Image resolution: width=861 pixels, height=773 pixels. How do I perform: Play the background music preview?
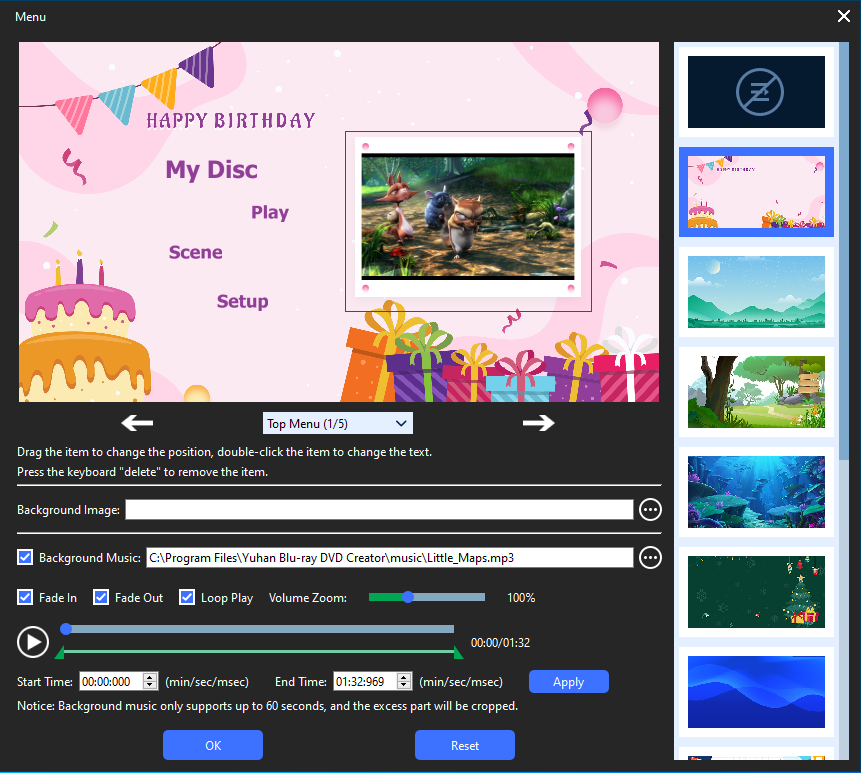pos(33,642)
